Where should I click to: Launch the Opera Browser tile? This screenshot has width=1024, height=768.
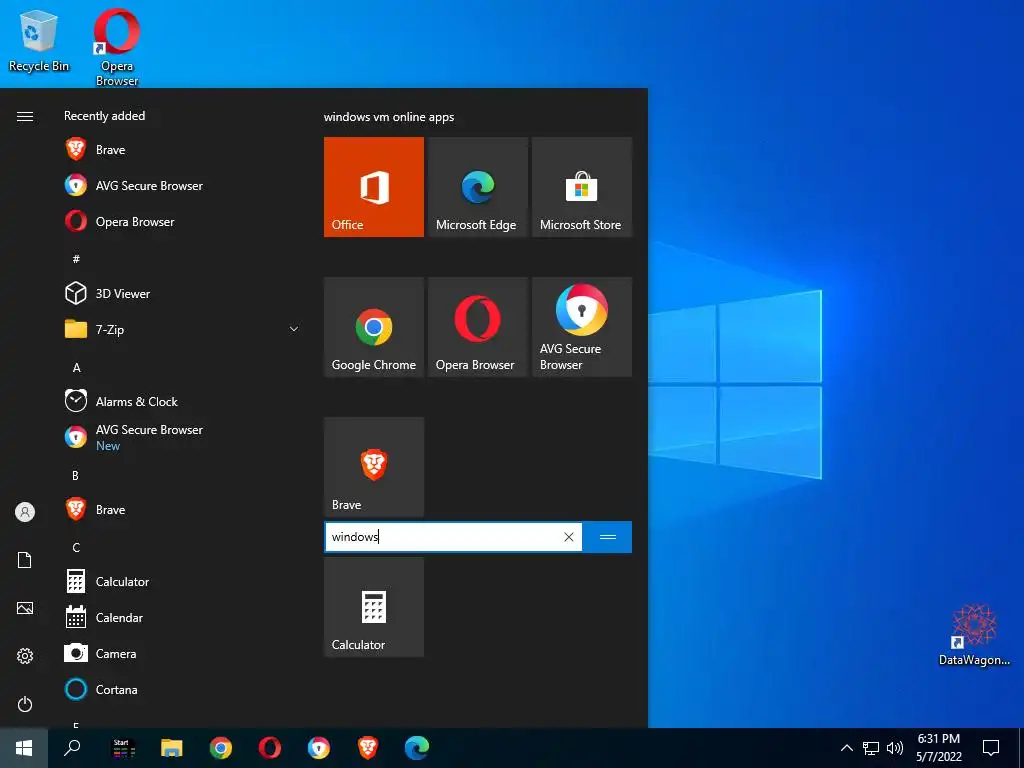[x=477, y=327]
